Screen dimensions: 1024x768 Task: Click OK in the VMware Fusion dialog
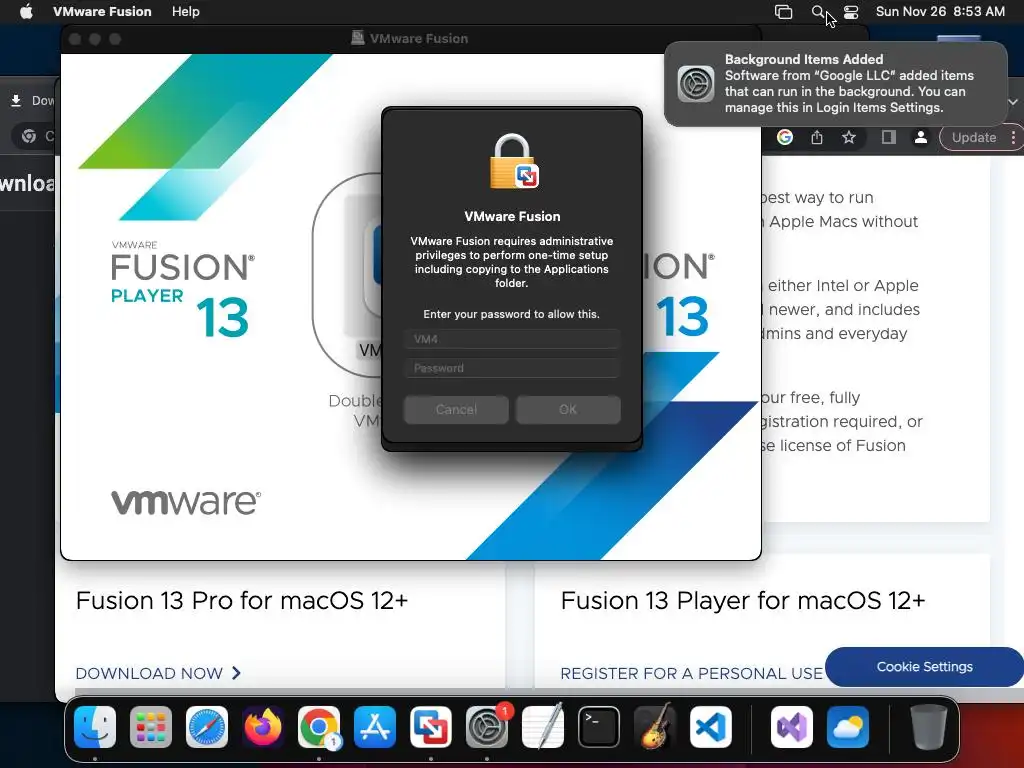(568, 409)
